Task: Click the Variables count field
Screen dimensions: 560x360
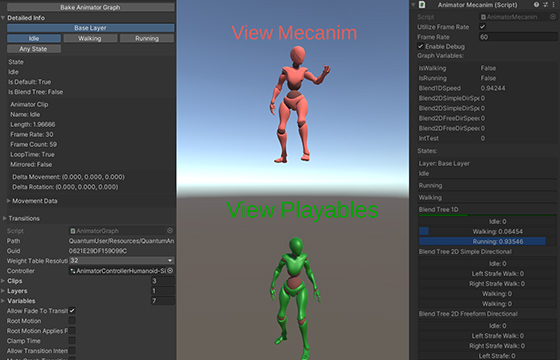Action: click(163, 301)
